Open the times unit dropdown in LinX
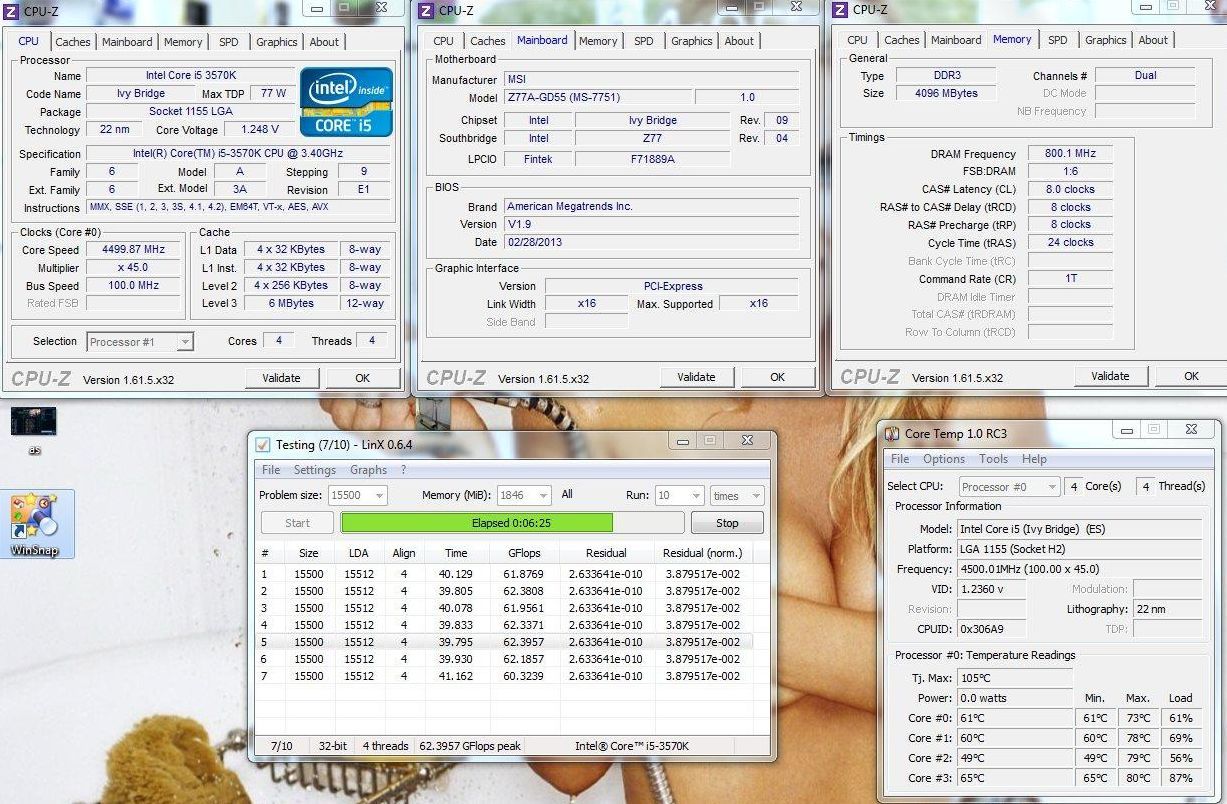Screen dimensions: 1227x804 [x=737, y=495]
